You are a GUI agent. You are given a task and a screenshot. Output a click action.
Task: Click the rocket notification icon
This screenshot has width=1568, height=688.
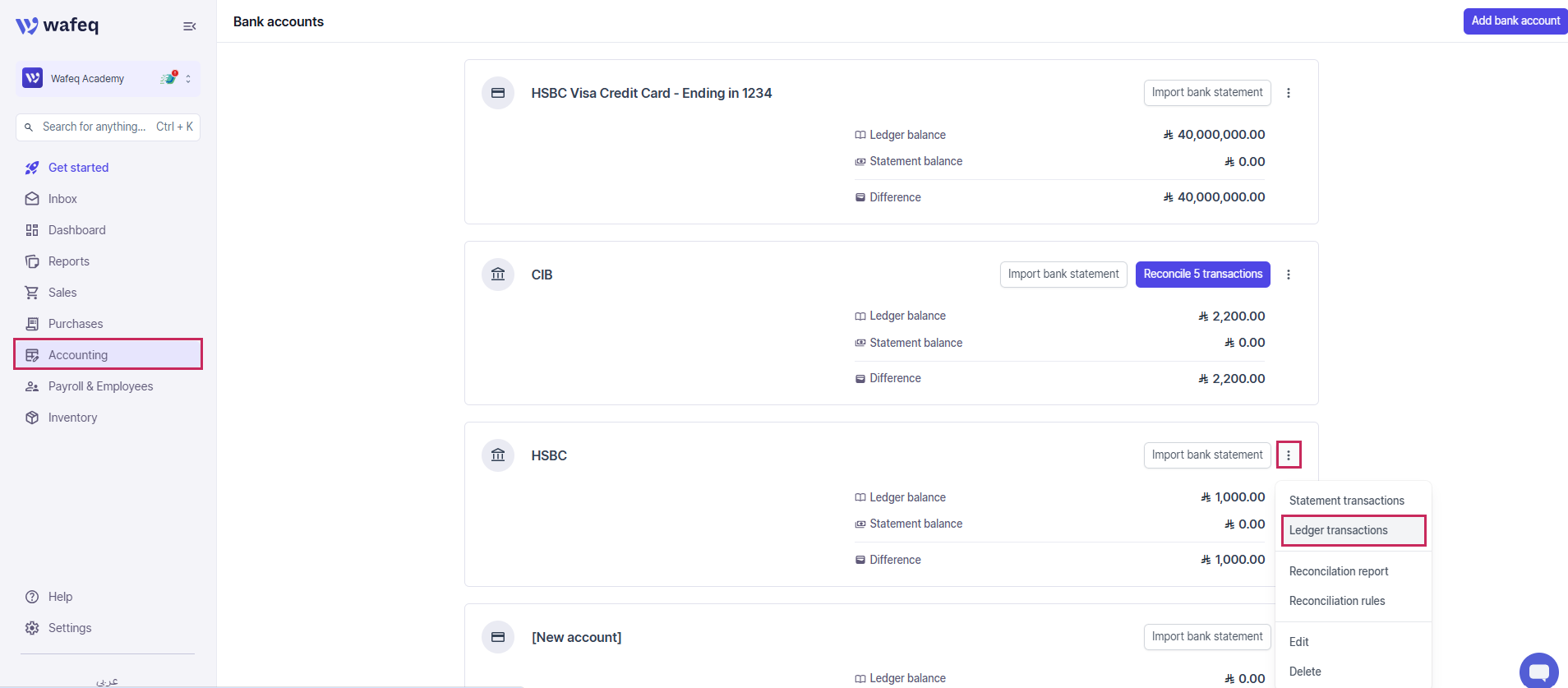(169, 78)
